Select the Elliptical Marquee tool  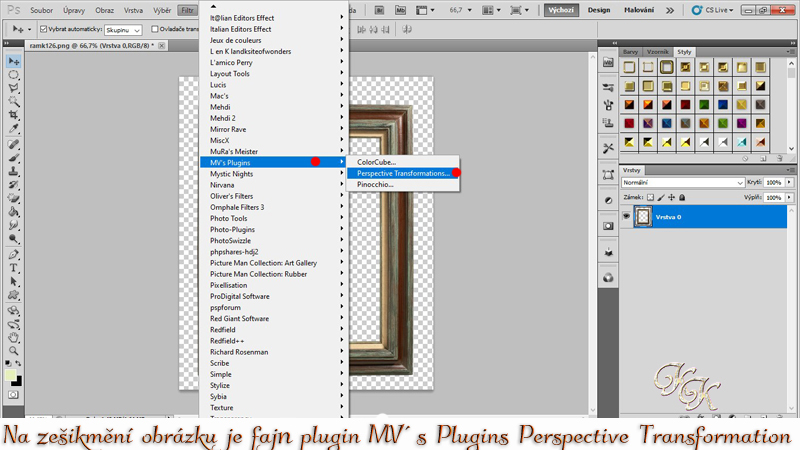coord(13,75)
